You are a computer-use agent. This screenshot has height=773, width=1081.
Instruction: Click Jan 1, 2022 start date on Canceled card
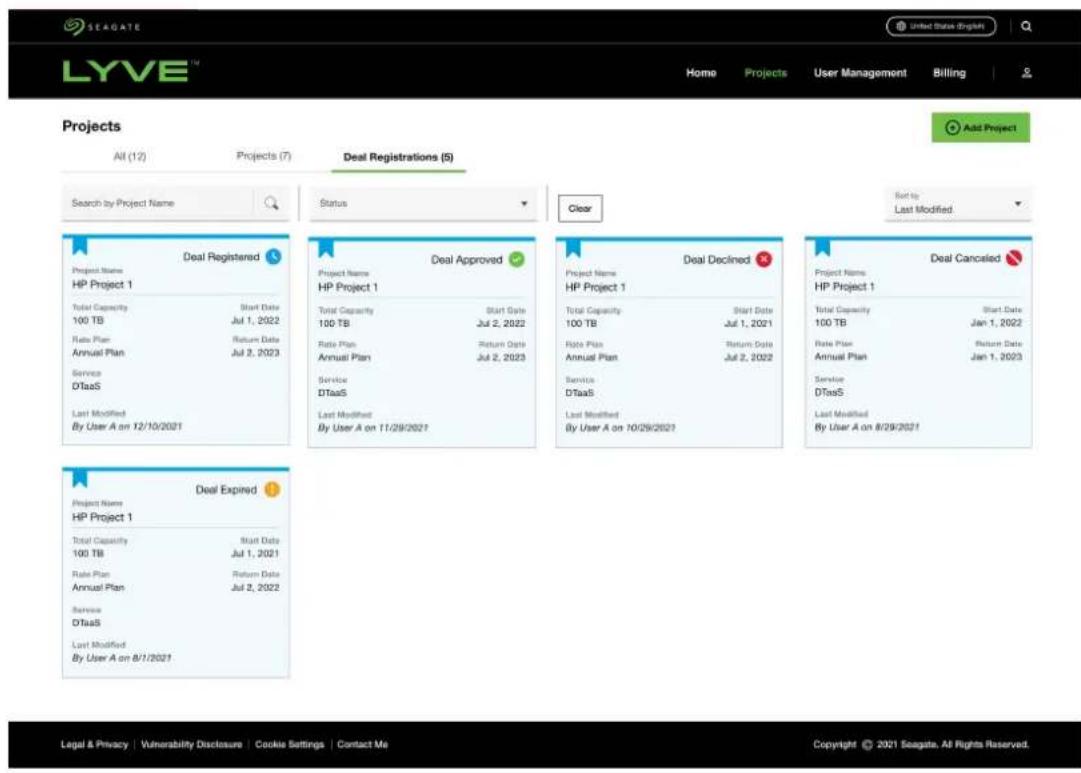click(996, 323)
